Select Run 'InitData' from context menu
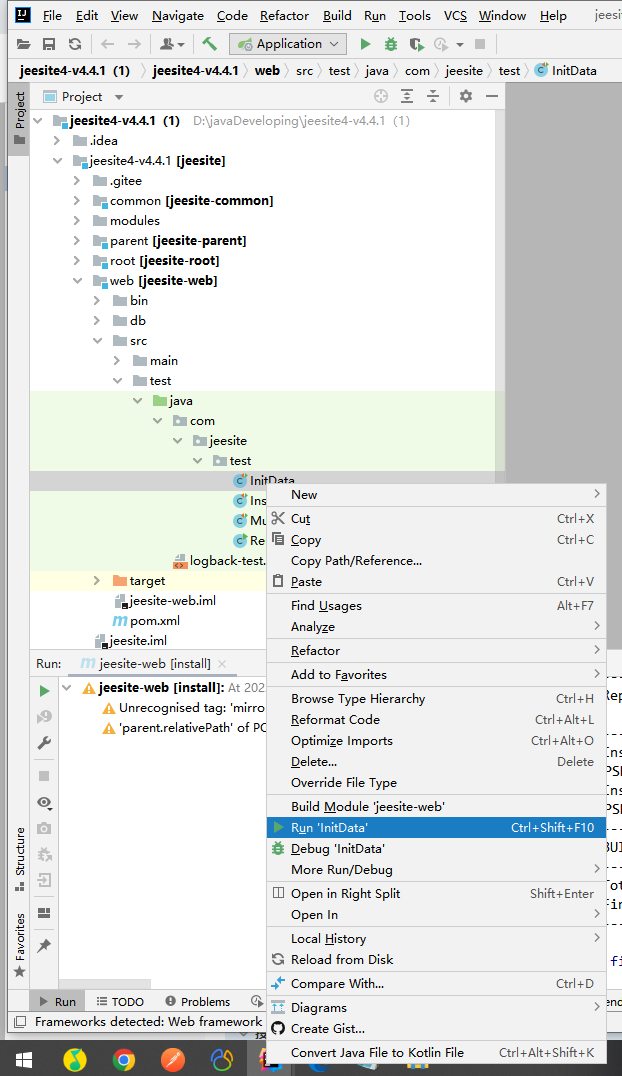Image resolution: width=622 pixels, height=1076 pixels. click(436, 828)
